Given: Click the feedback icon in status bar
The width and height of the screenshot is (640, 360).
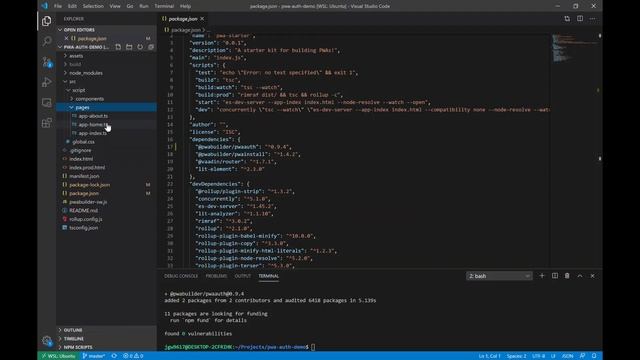Looking at the screenshot, I should [x=582, y=356].
